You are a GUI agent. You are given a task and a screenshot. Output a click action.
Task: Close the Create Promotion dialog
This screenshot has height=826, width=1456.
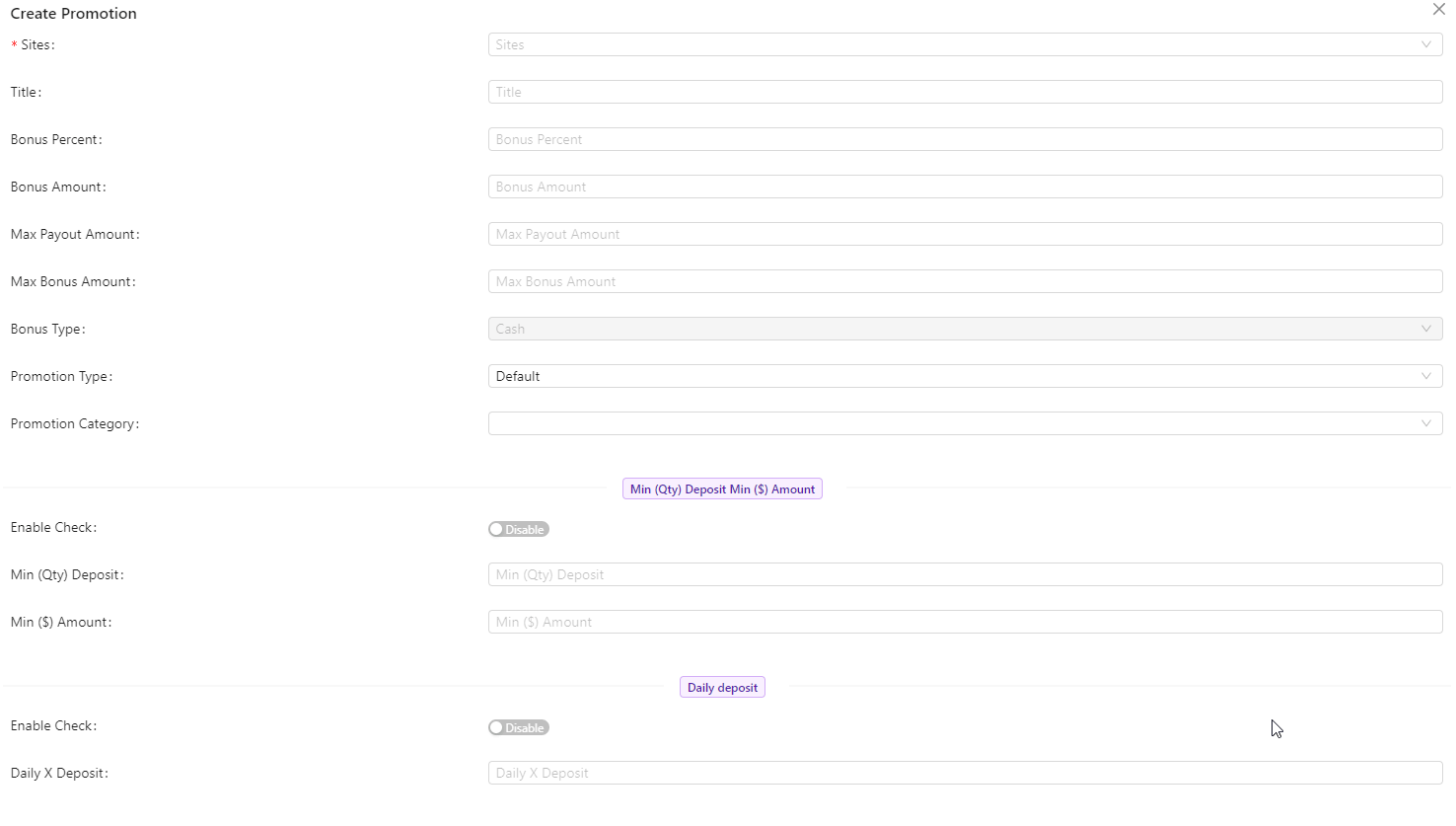click(1438, 10)
